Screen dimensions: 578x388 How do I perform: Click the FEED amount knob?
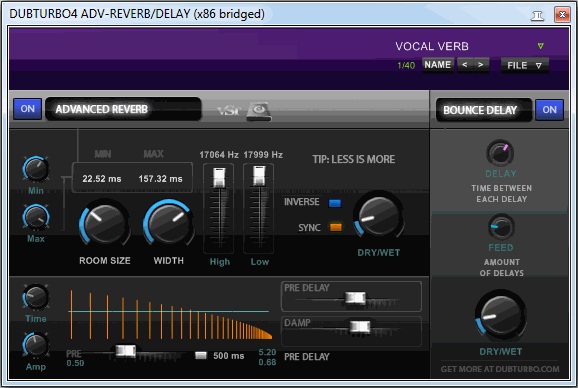(x=501, y=227)
